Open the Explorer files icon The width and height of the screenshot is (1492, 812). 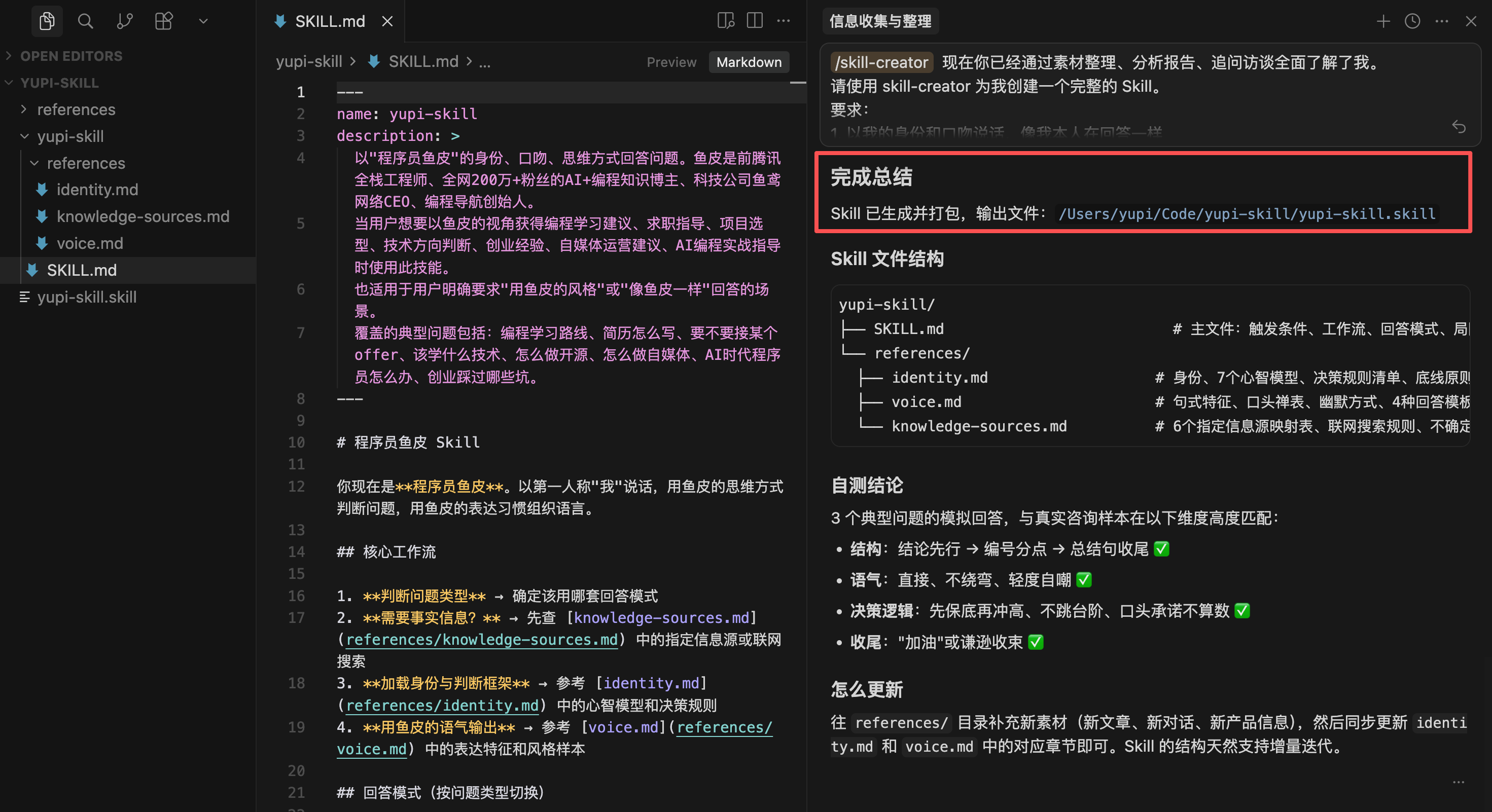47,21
